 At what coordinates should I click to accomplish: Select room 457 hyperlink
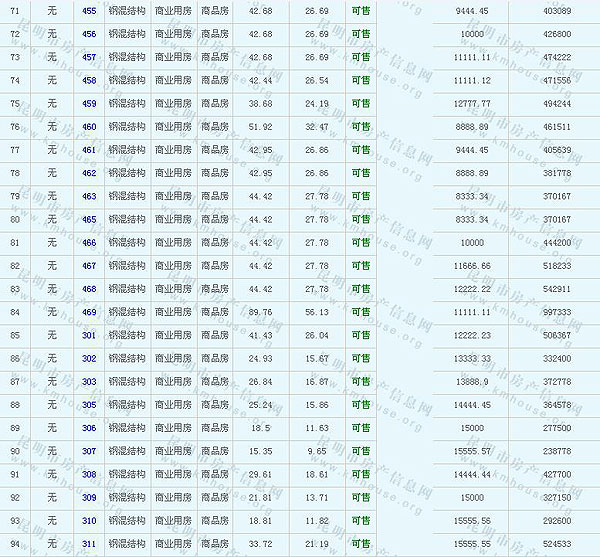[90, 58]
